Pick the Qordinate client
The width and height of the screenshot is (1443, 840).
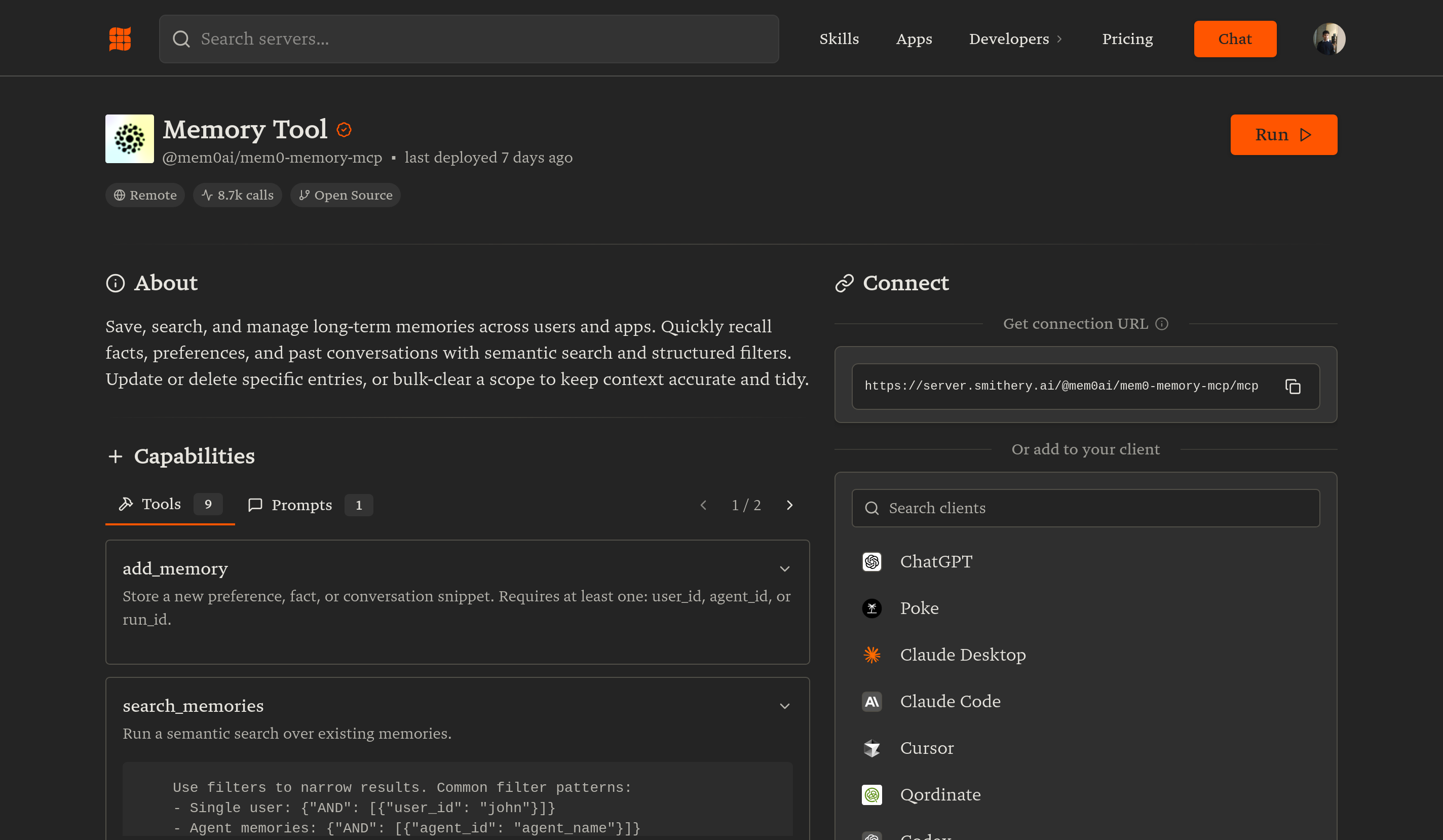click(x=940, y=795)
